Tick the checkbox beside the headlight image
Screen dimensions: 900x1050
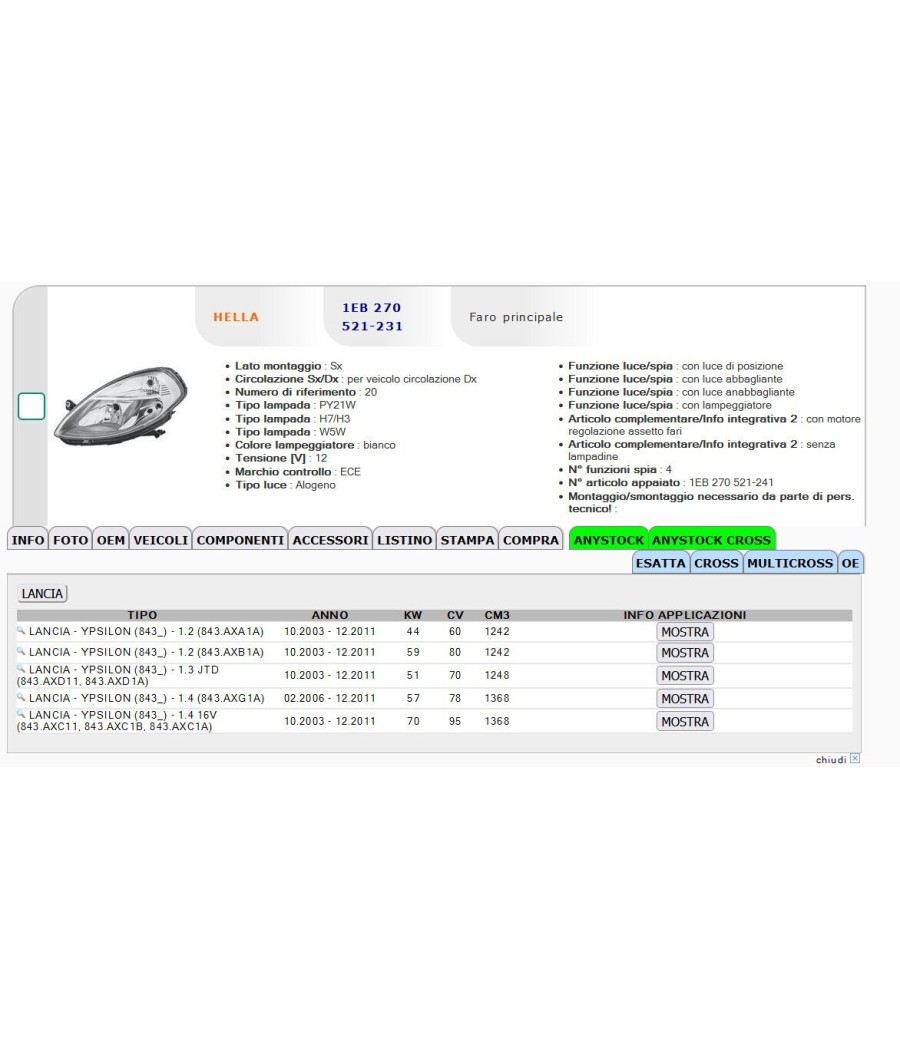(x=31, y=406)
